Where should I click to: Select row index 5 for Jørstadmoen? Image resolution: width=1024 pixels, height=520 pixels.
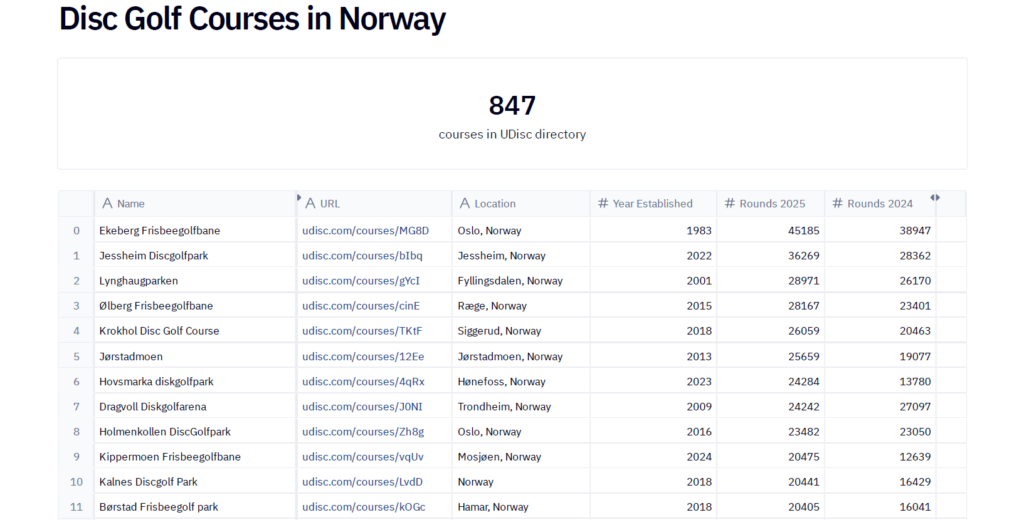pyautogui.click(x=76, y=357)
